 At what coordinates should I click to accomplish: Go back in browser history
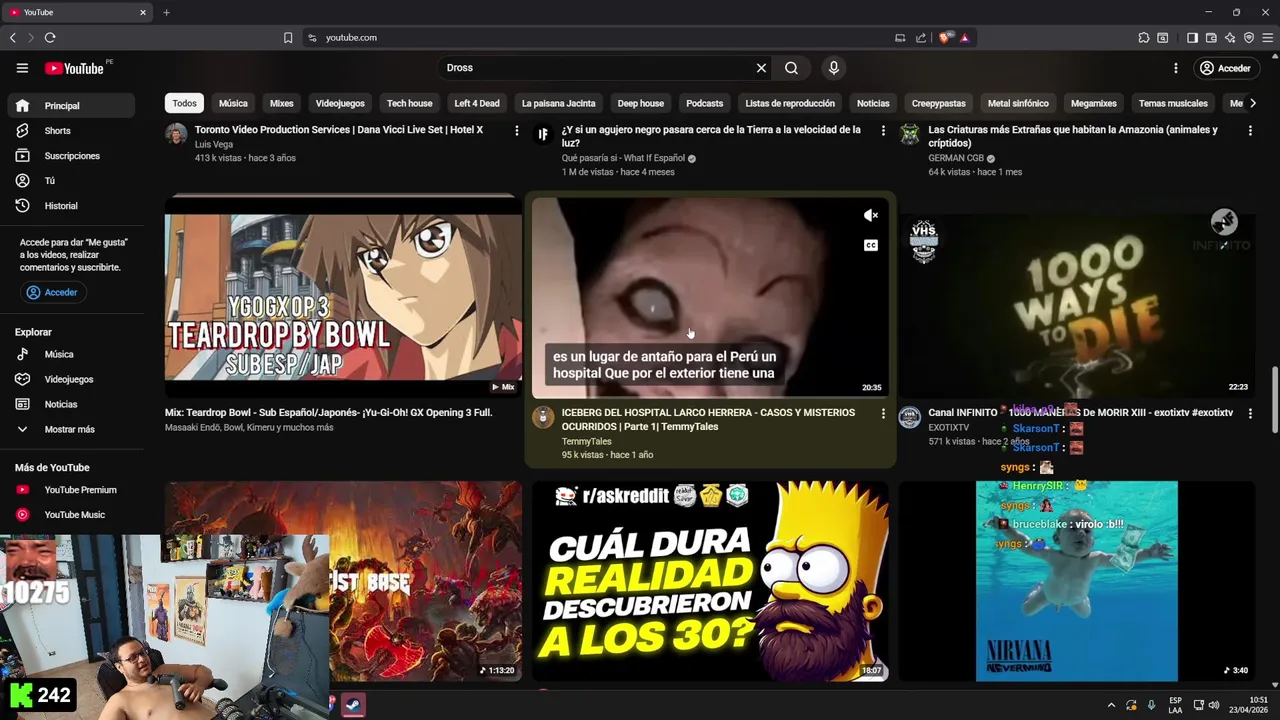click(13, 38)
